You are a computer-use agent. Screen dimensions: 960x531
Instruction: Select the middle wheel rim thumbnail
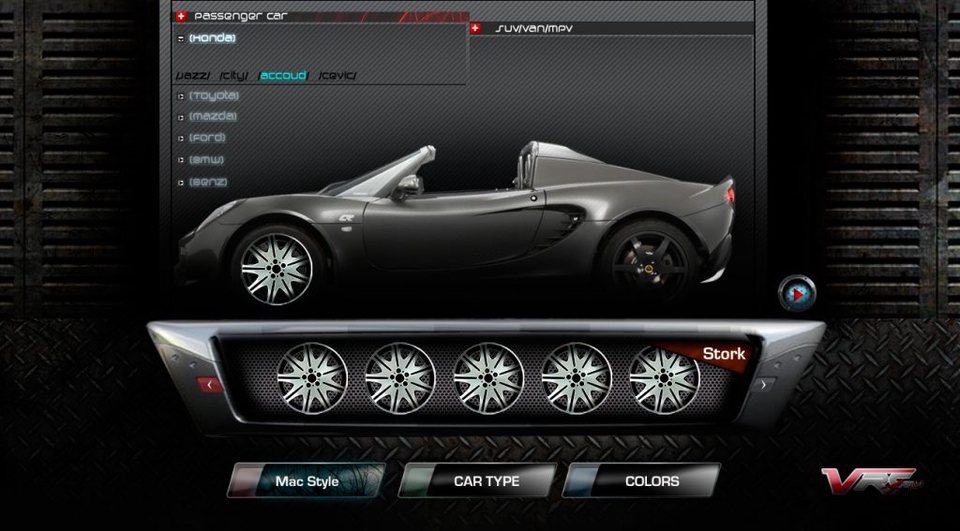click(x=489, y=378)
